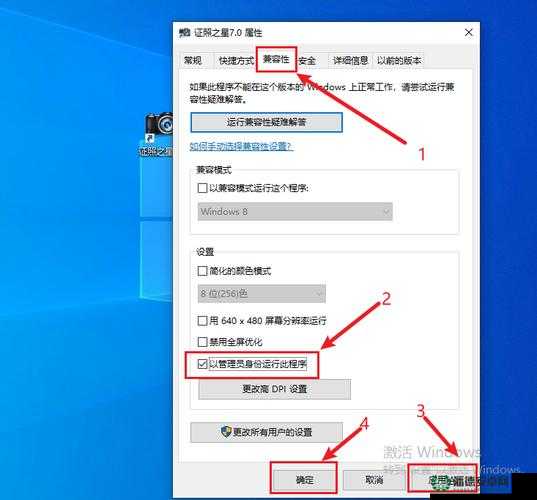Click the 更改高 DPI 设置 button

click(x=274, y=389)
